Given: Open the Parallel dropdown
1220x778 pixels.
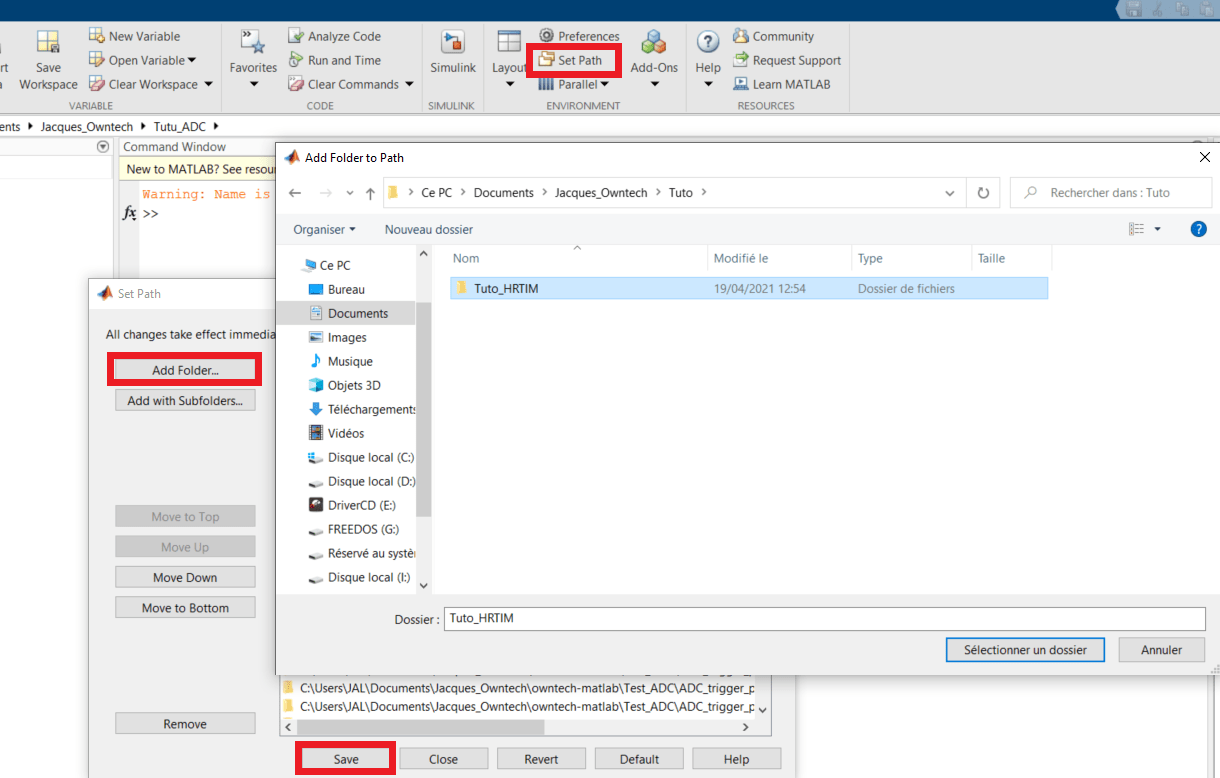Looking at the screenshot, I should coord(573,84).
